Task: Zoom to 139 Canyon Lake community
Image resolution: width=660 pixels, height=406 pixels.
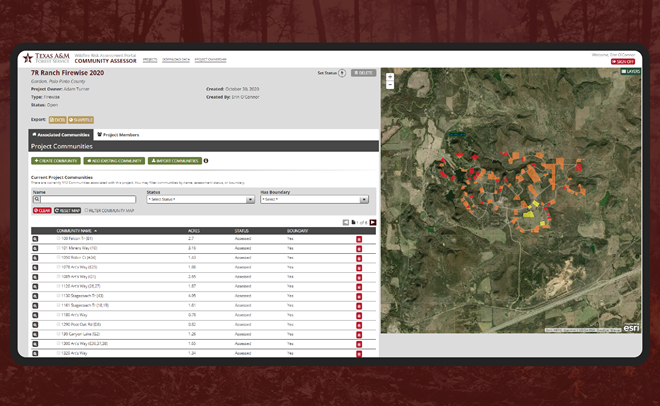Action: [x=35, y=334]
